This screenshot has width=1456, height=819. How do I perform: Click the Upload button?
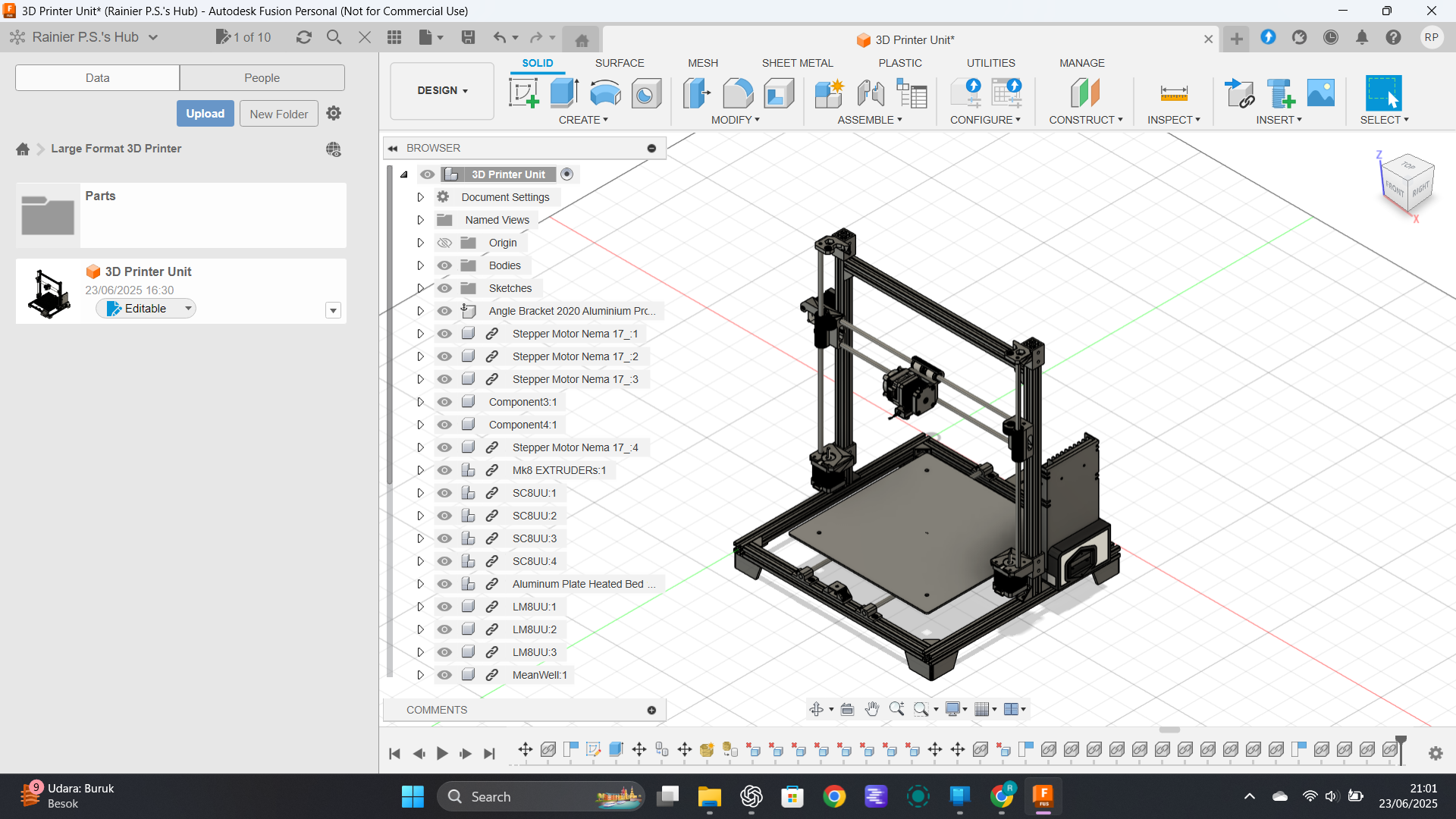tap(205, 114)
